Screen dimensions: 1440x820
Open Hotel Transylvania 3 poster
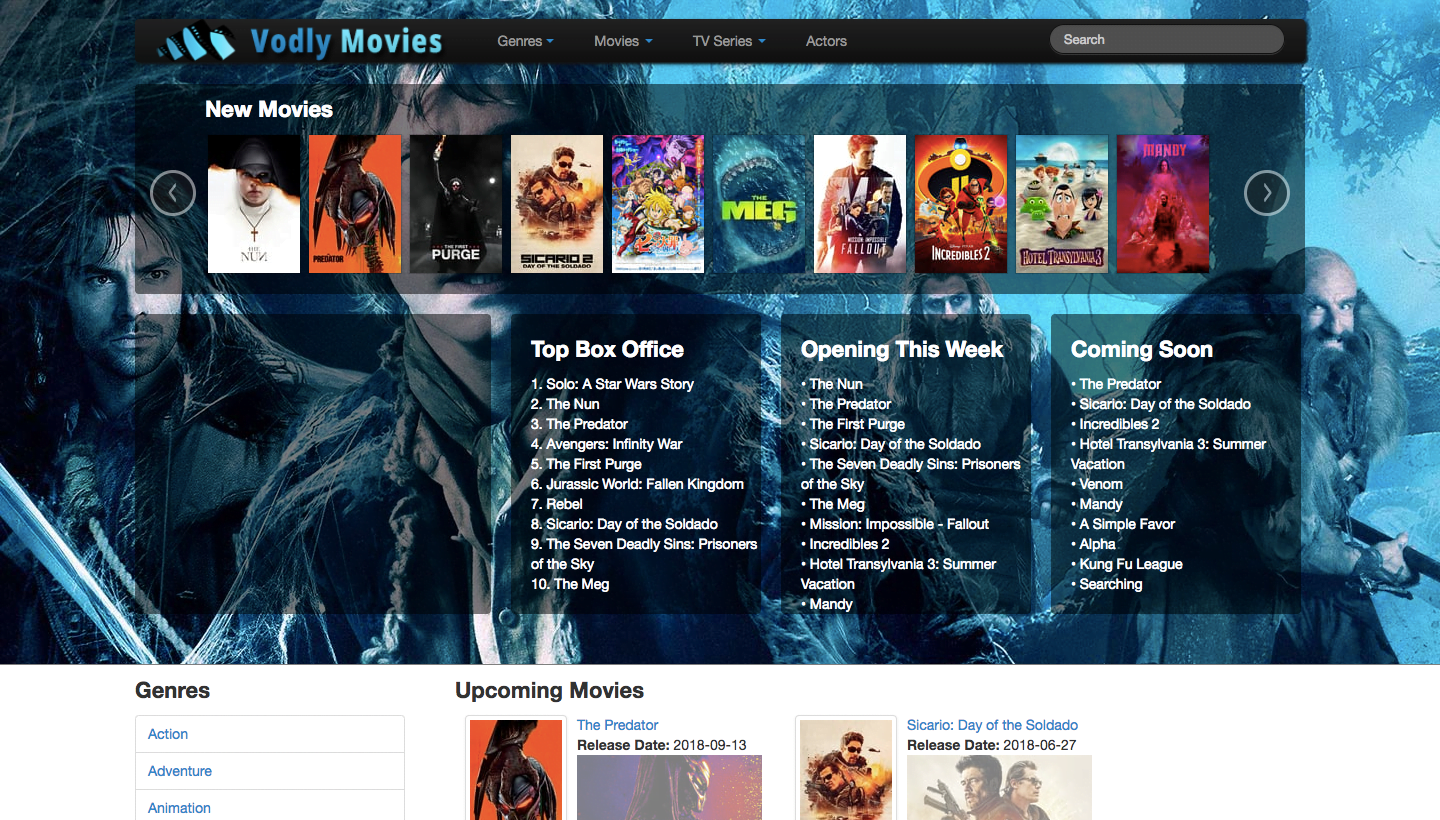point(1062,204)
